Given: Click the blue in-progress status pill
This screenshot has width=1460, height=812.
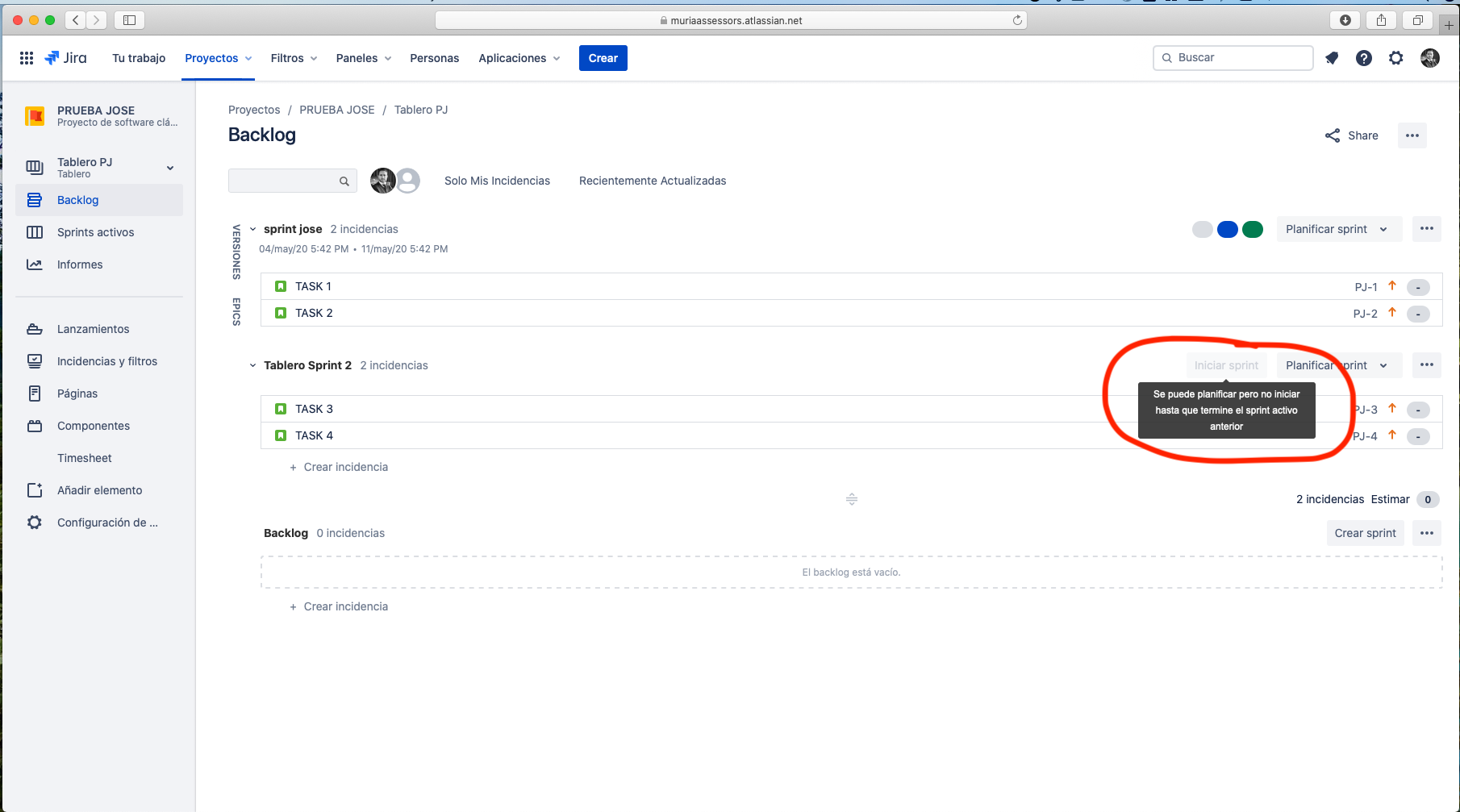Looking at the screenshot, I should coord(1228,229).
